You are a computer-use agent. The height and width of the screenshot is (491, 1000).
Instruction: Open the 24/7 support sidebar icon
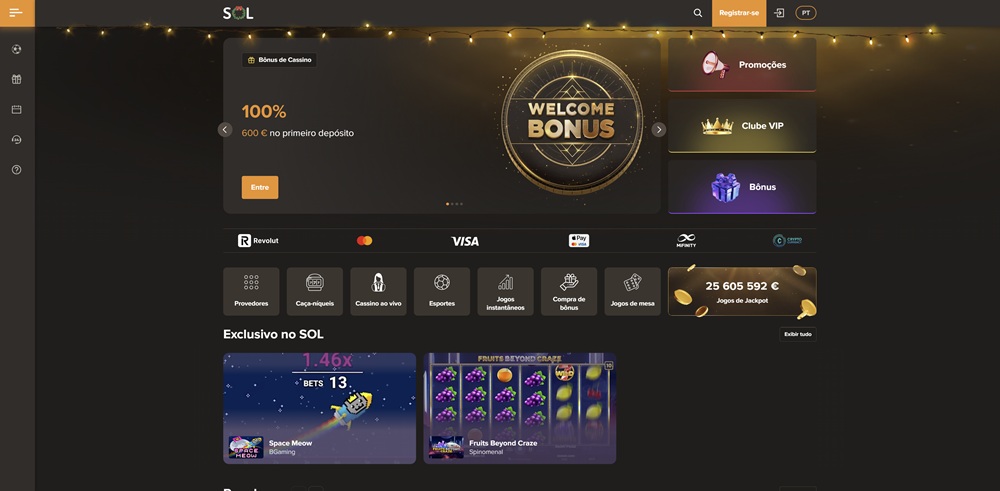tap(17, 140)
